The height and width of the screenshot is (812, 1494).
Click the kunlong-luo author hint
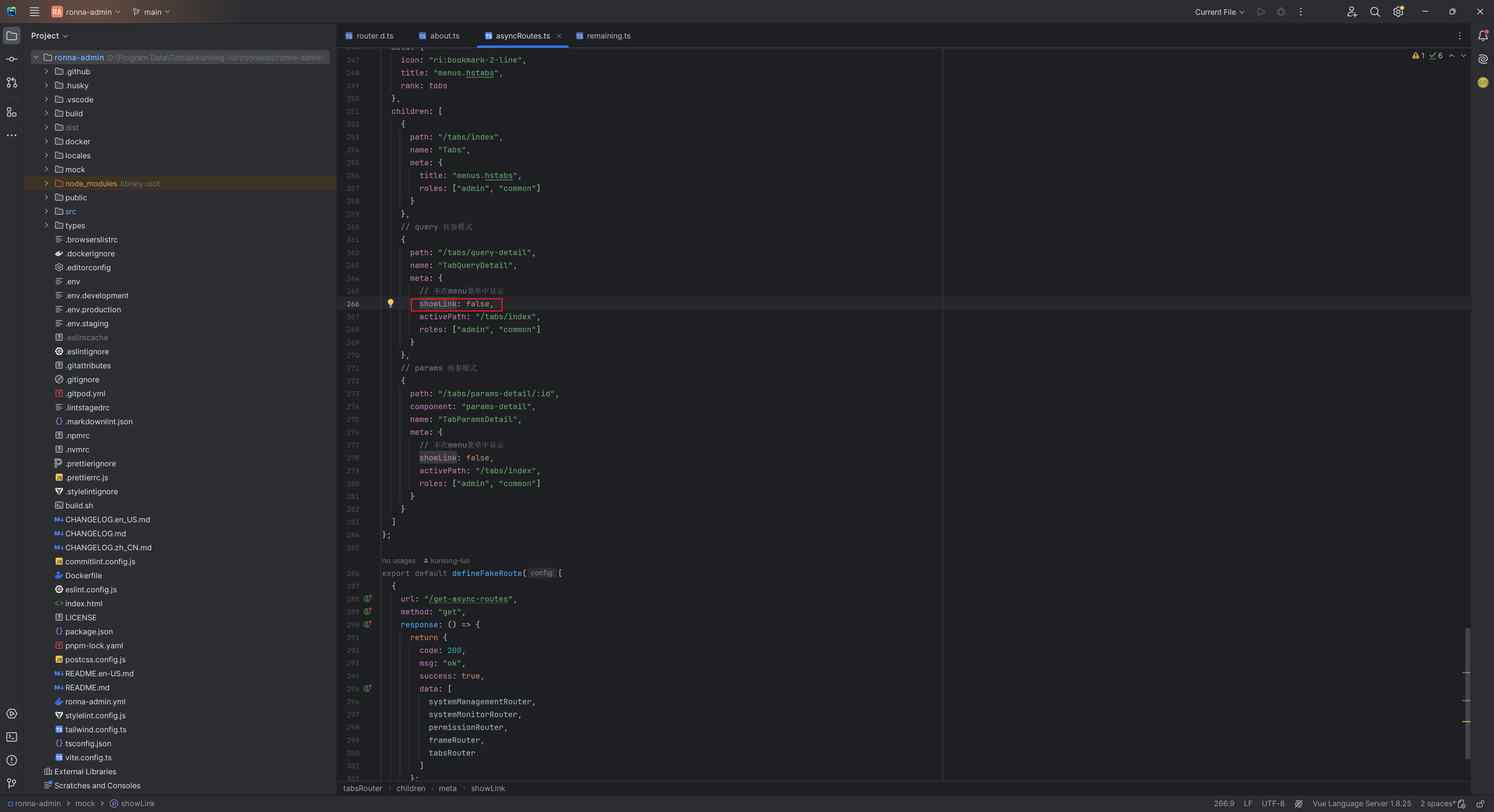click(447, 560)
